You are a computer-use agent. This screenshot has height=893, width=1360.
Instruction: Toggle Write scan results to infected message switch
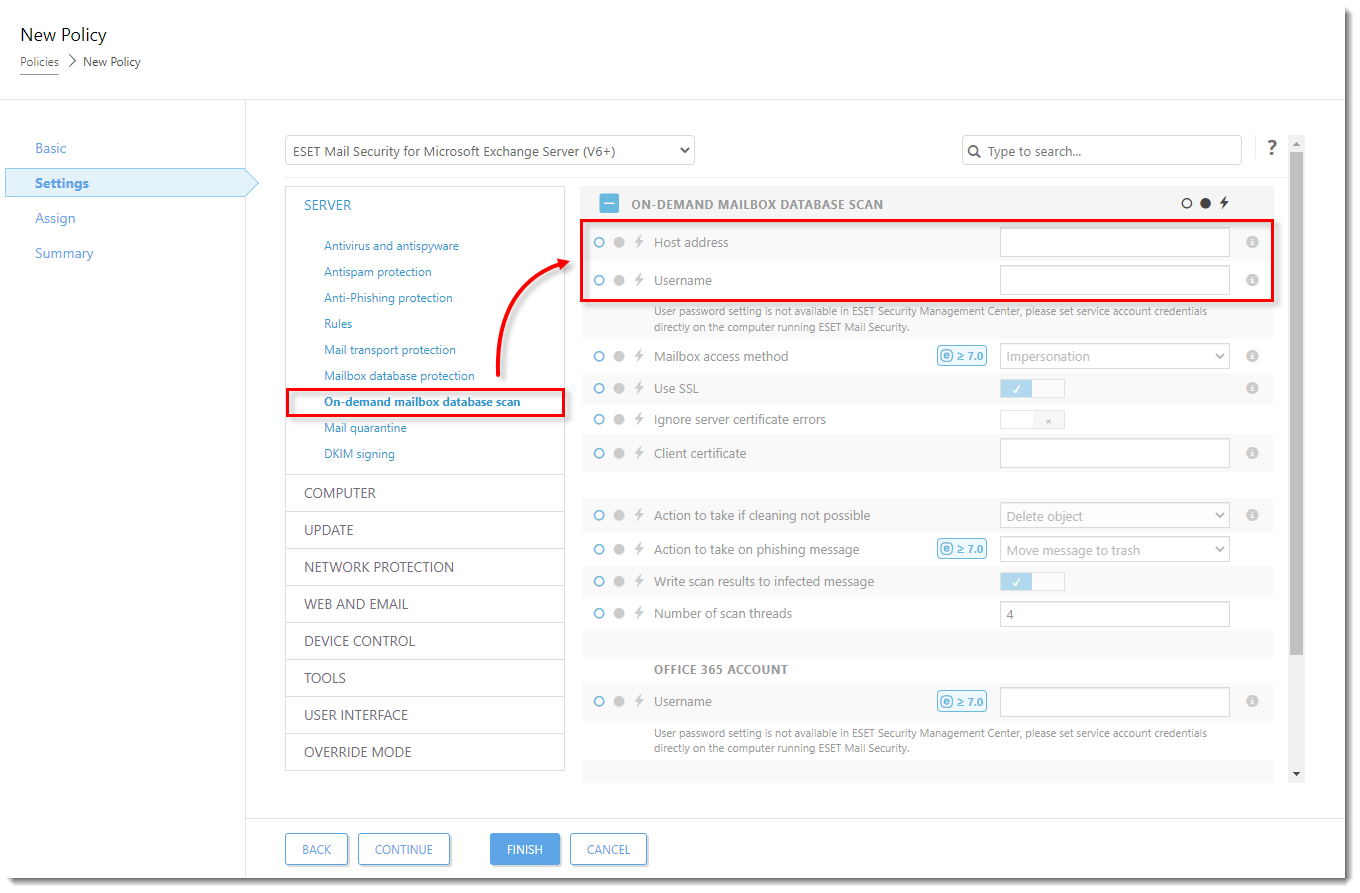(1032, 582)
